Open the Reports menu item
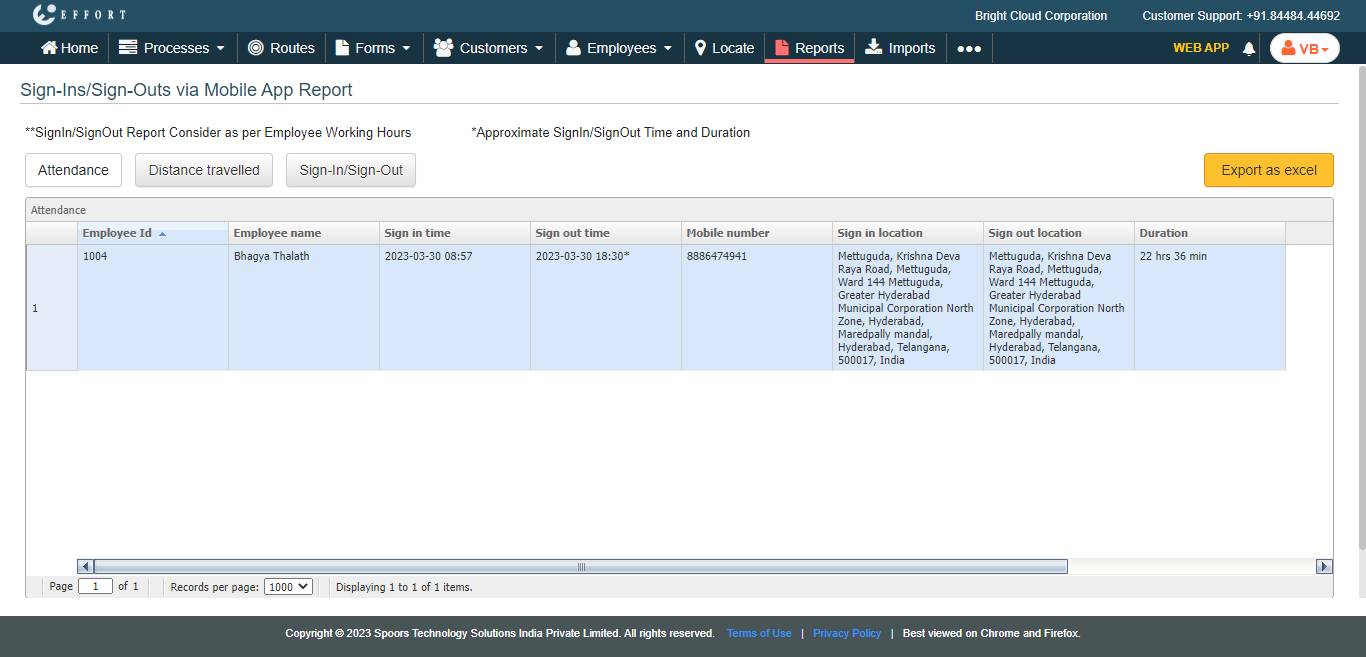 pos(809,48)
